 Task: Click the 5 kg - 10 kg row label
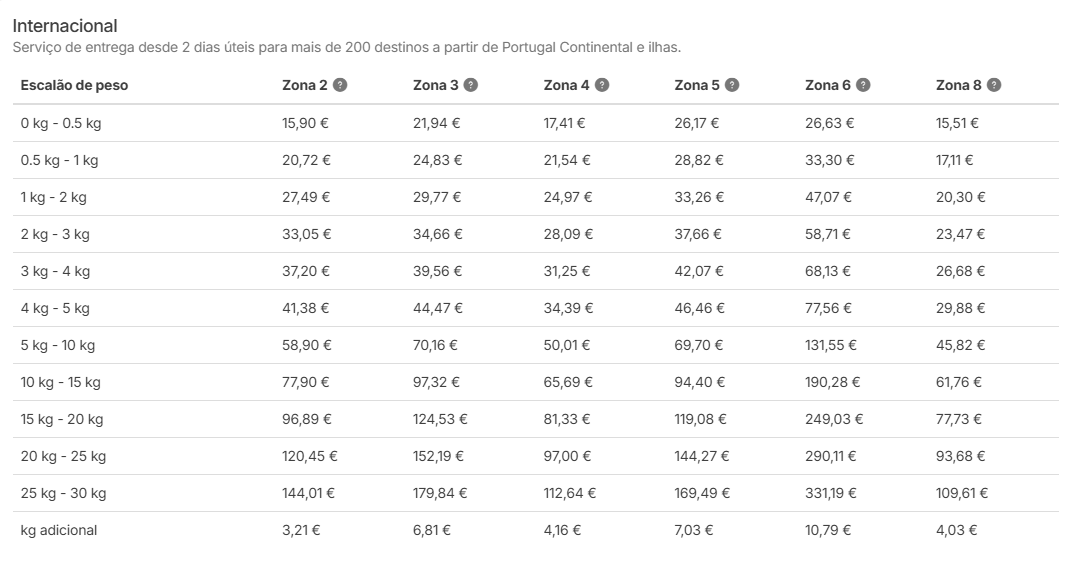point(58,345)
